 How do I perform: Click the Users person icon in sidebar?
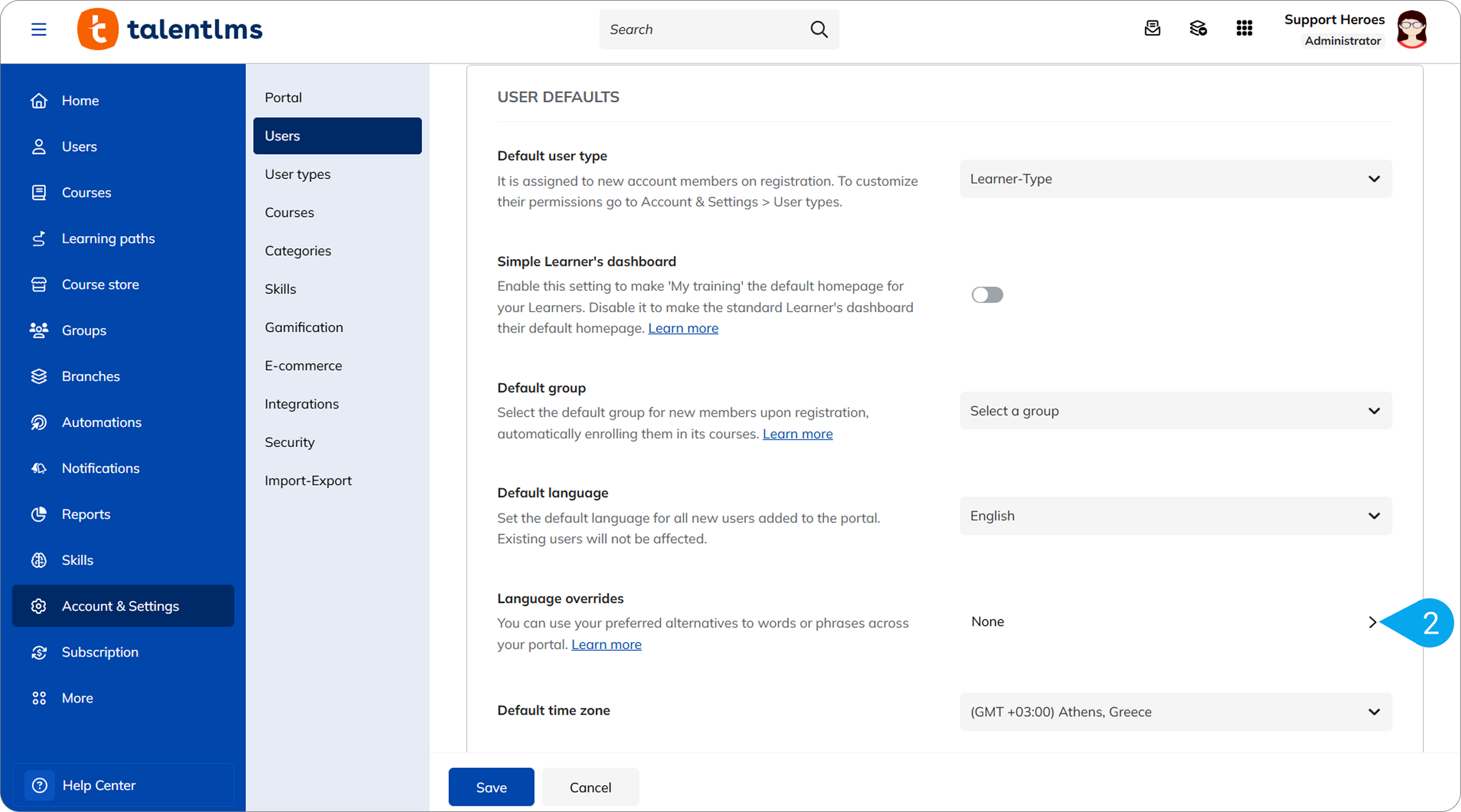pyautogui.click(x=39, y=146)
